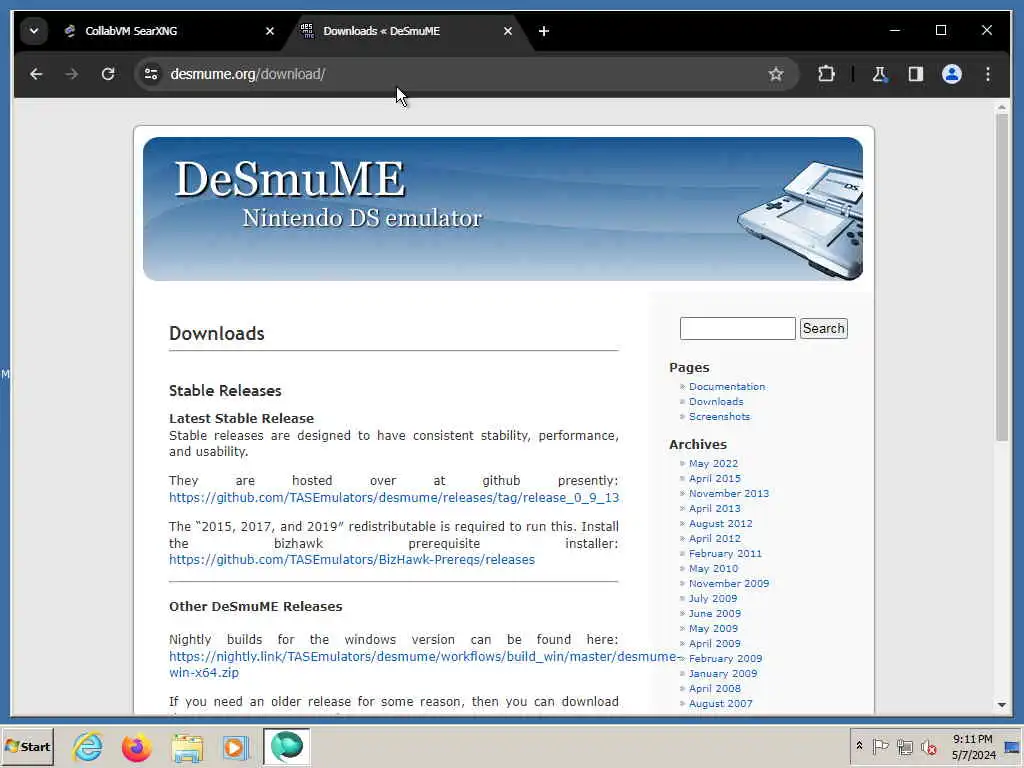Open Chrome Labs flask icon
1024x768 pixels.
pos(880,74)
